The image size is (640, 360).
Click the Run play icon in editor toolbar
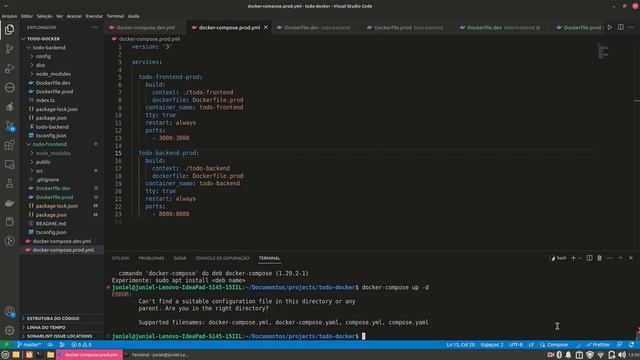coord(610,27)
